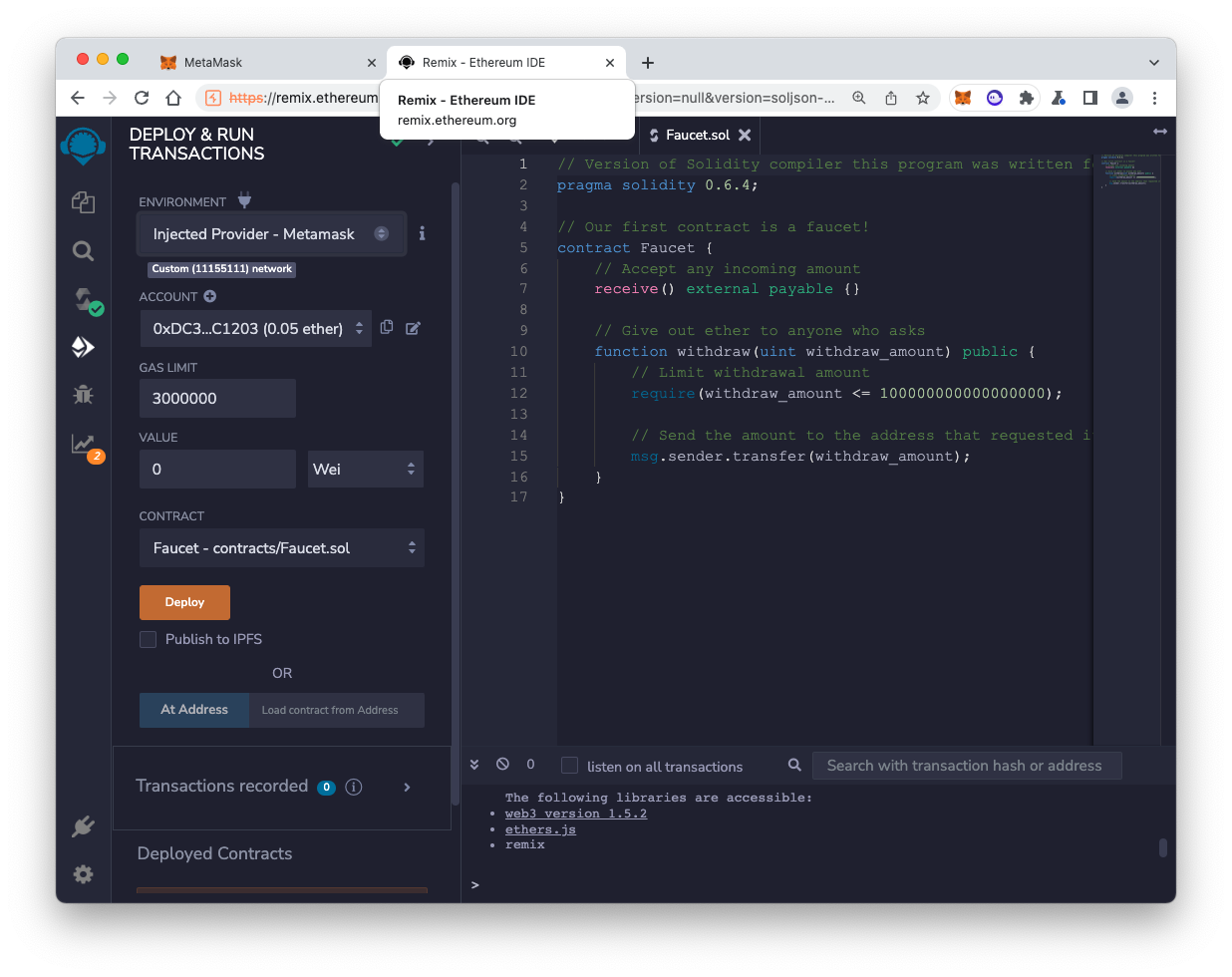Image resolution: width=1232 pixels, height=977 pixels.
Task: Click the Gas Limit input field
Action: [217, 399]
